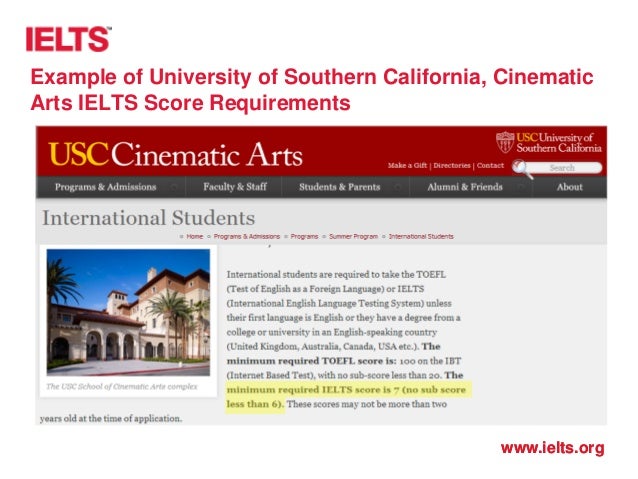The image size is (638, 479).
Task: Open the Programs breadcrumb link
Action: [x=304, y=236]
